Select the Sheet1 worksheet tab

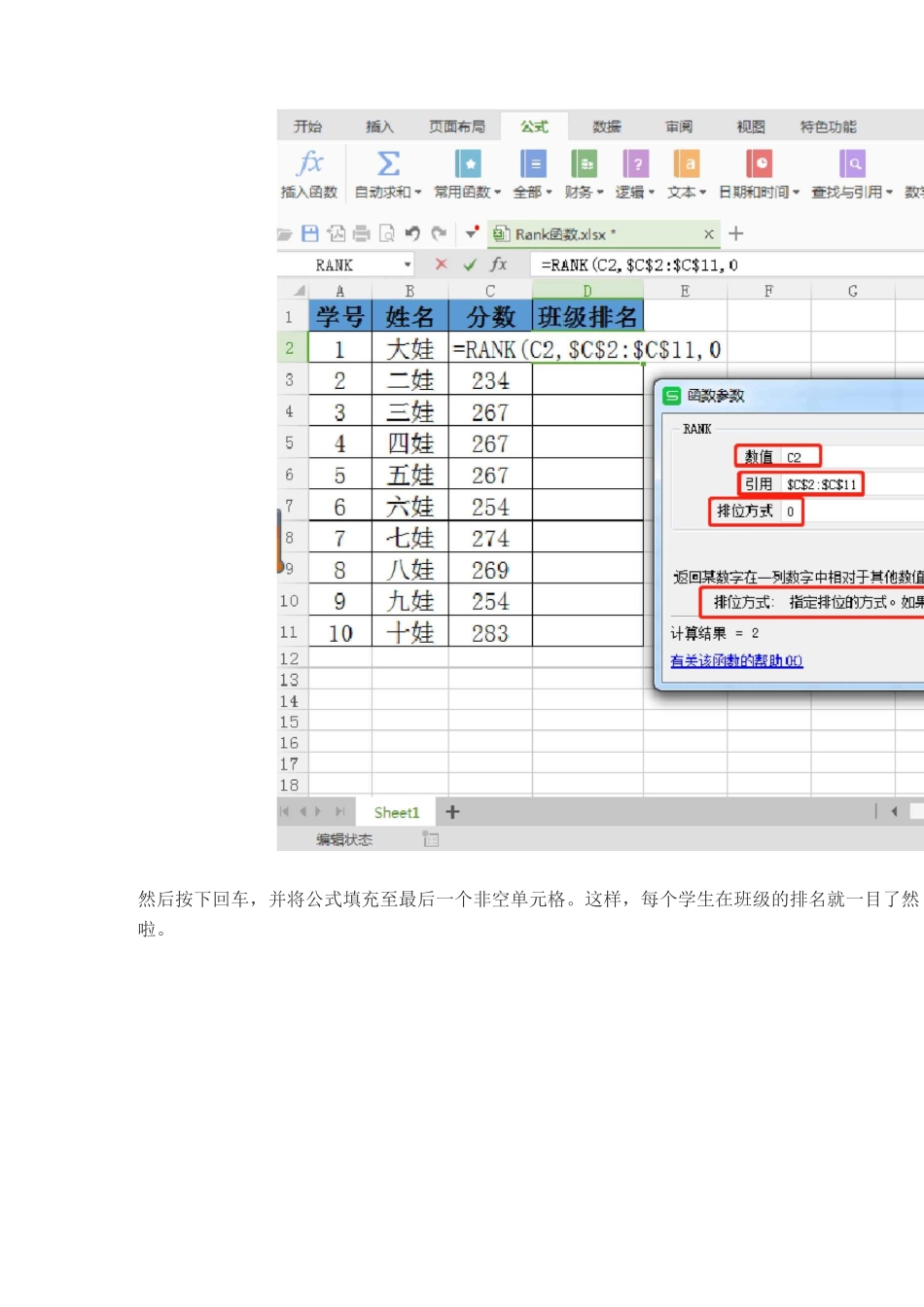(x=397, y=812)
